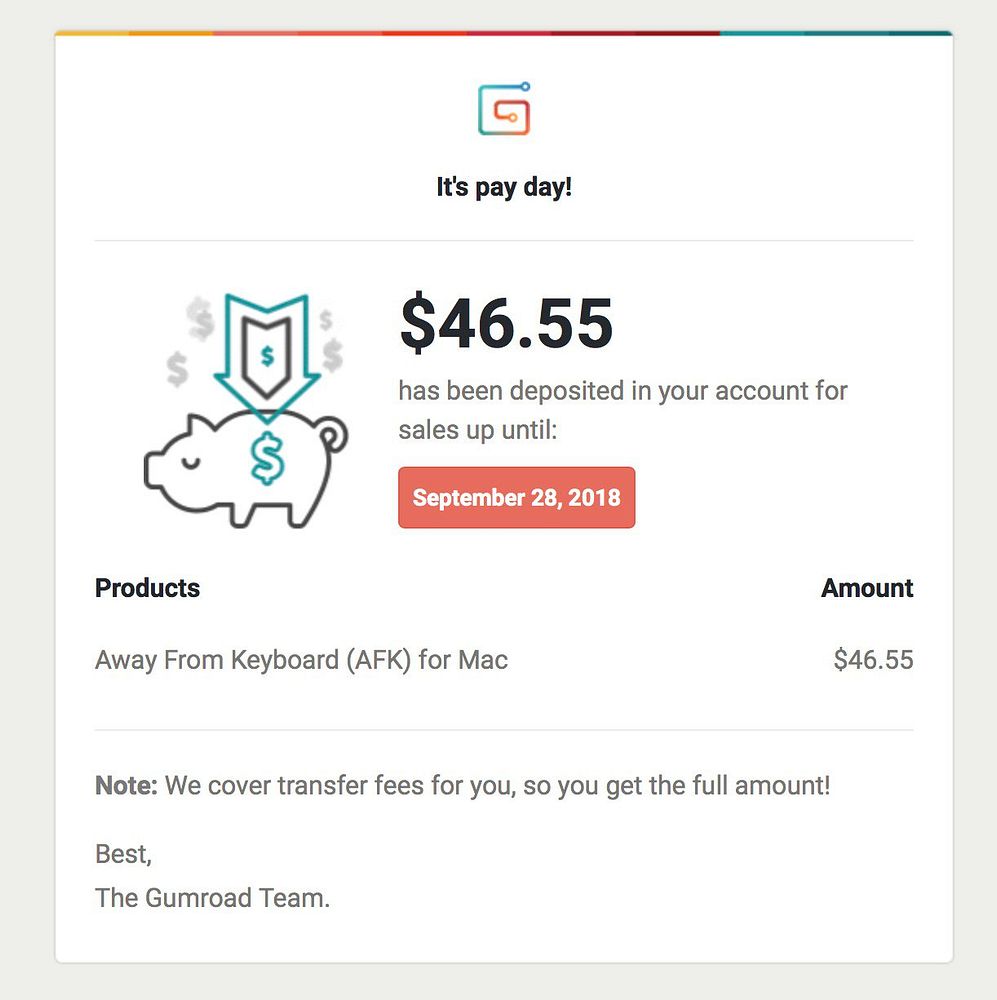997x1000 pixels.
Task: Click the $46.55 amount in product row
Action: [x=873, y=659]
